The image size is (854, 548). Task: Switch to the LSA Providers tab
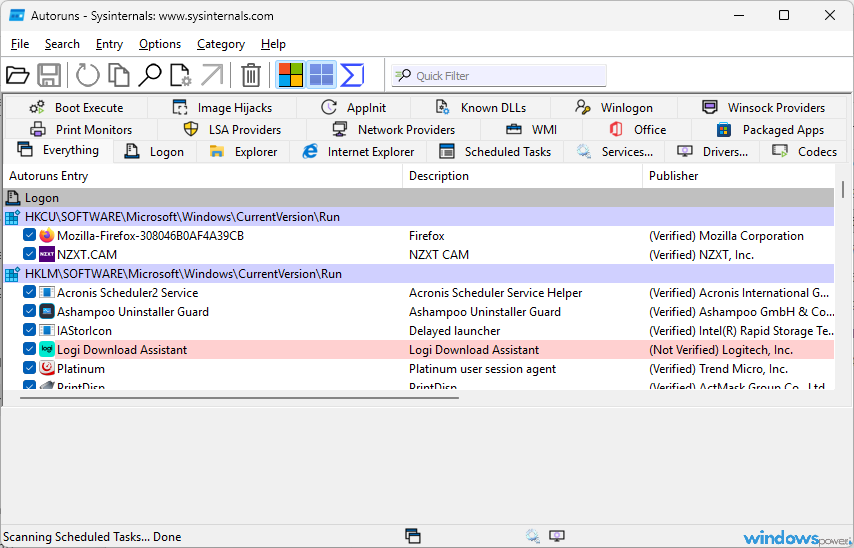pyautogui.click(x=233, y=130)
